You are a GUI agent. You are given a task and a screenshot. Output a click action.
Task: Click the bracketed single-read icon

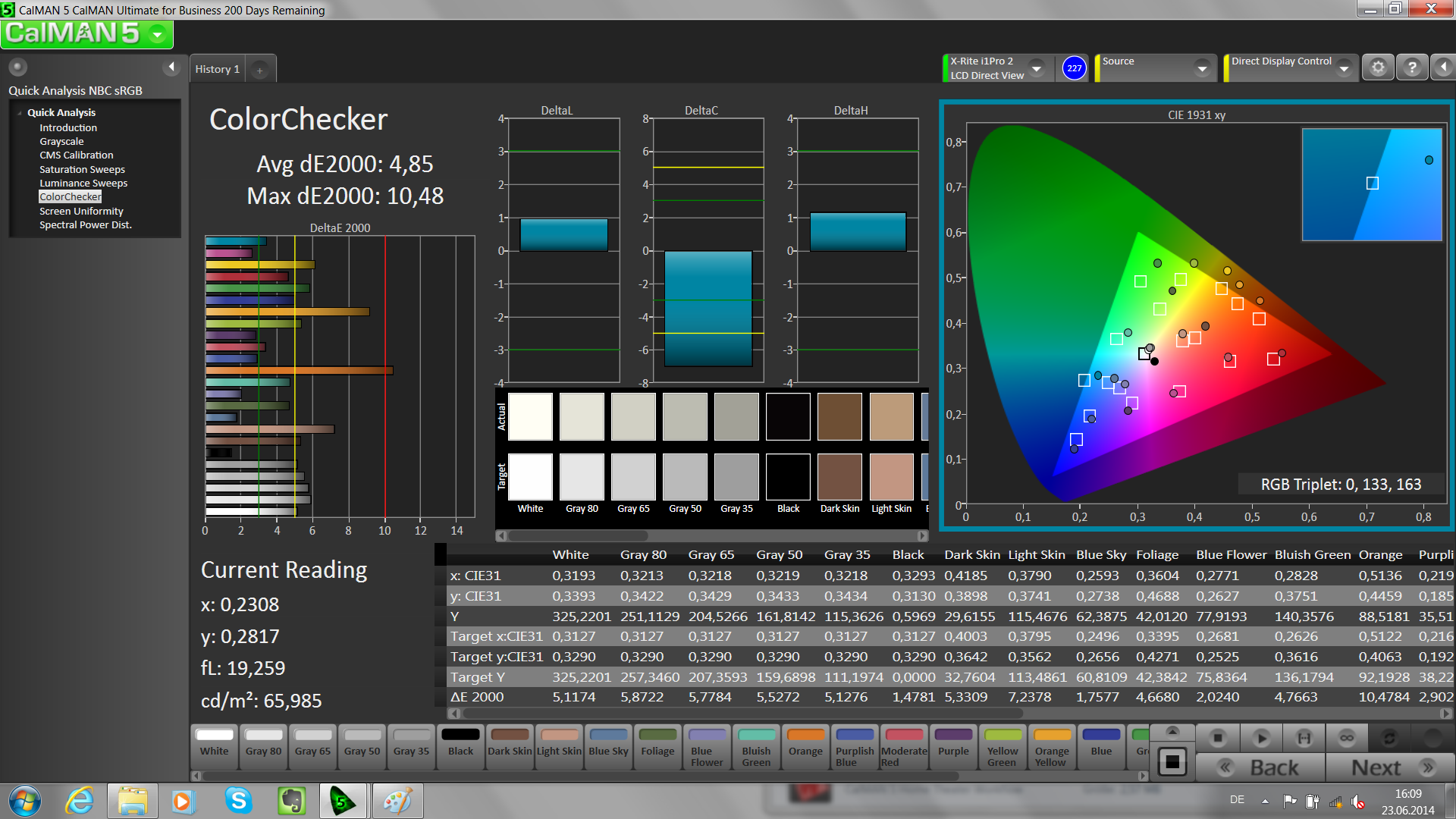point(1304,738)
